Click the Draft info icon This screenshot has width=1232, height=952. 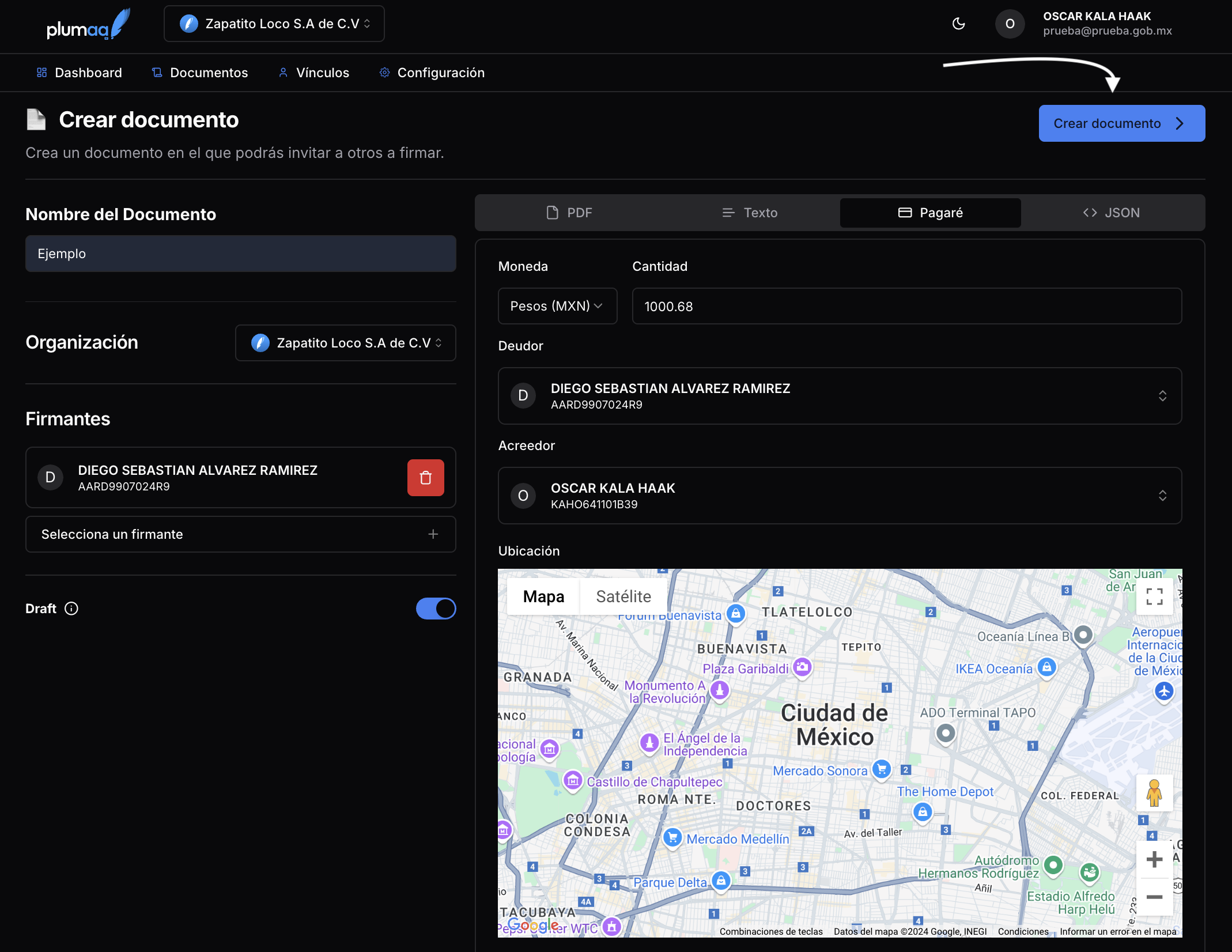click(x=71, y=609)
